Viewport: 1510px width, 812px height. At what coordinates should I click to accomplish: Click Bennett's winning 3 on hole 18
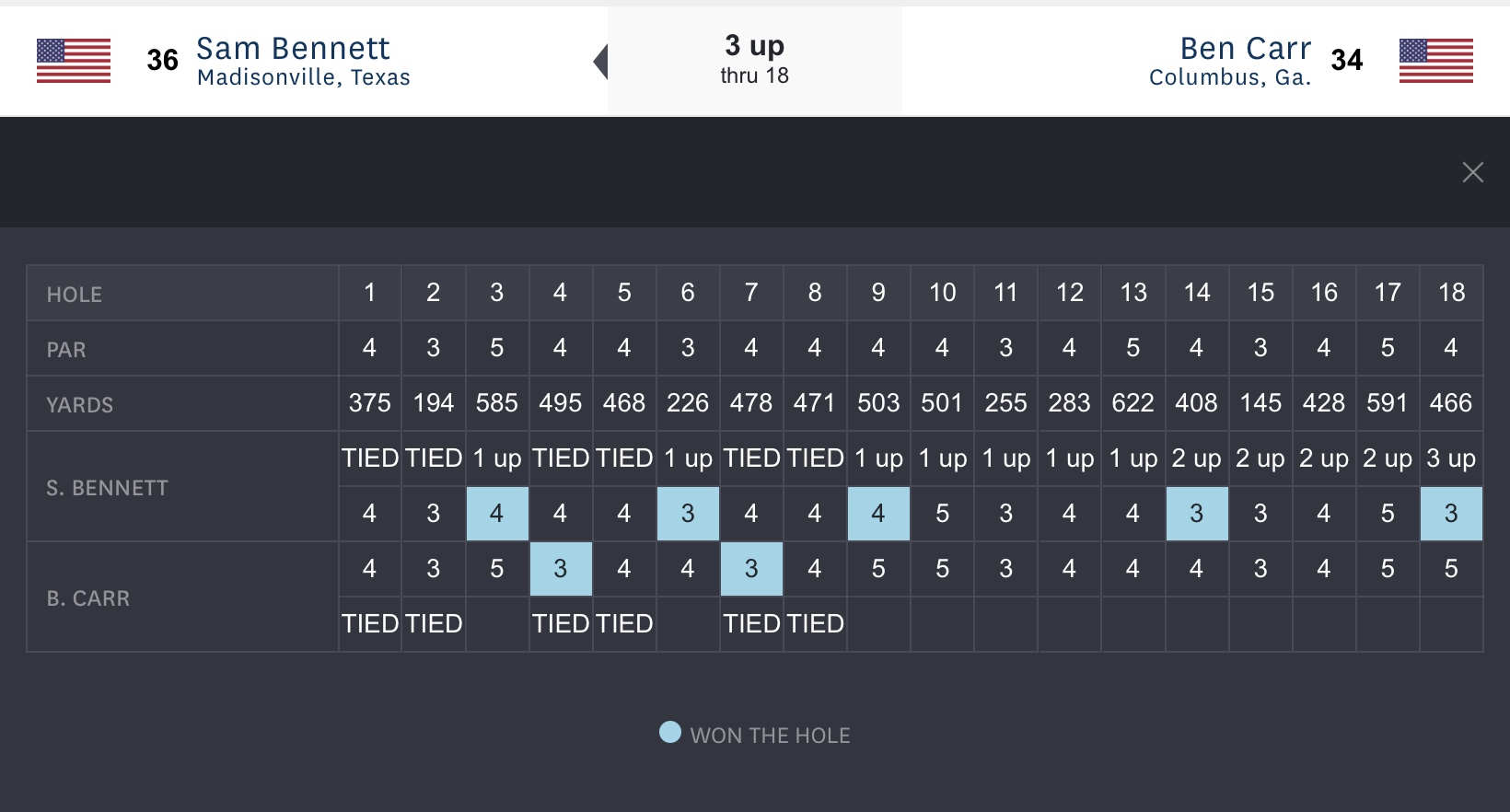pos(1451,514)
